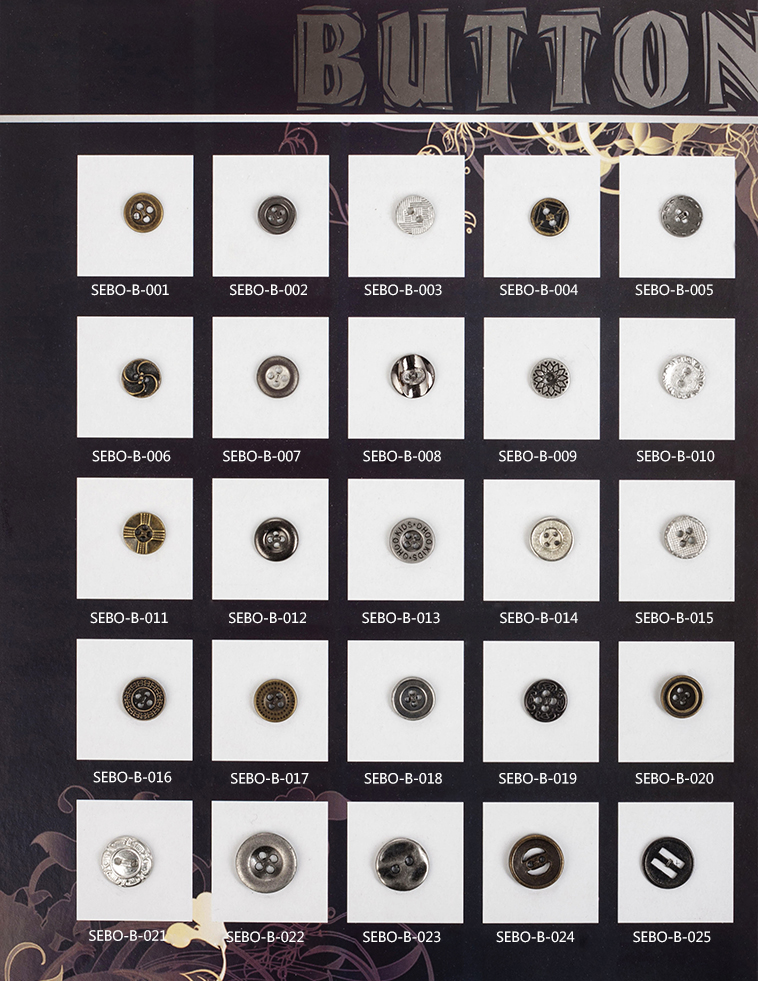Viewport: 758px width, 981px height.
Task: Select the SEBO-B-017 dotted brass button
Action: pos(275,700)
